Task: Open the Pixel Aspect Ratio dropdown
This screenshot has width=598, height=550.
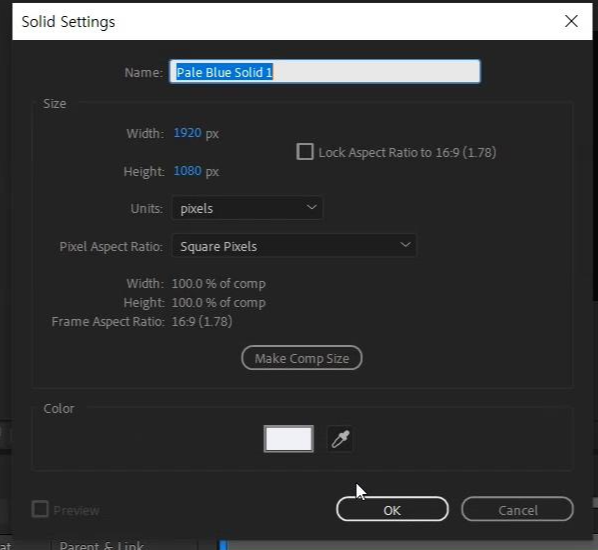Action: pos(294,246)
